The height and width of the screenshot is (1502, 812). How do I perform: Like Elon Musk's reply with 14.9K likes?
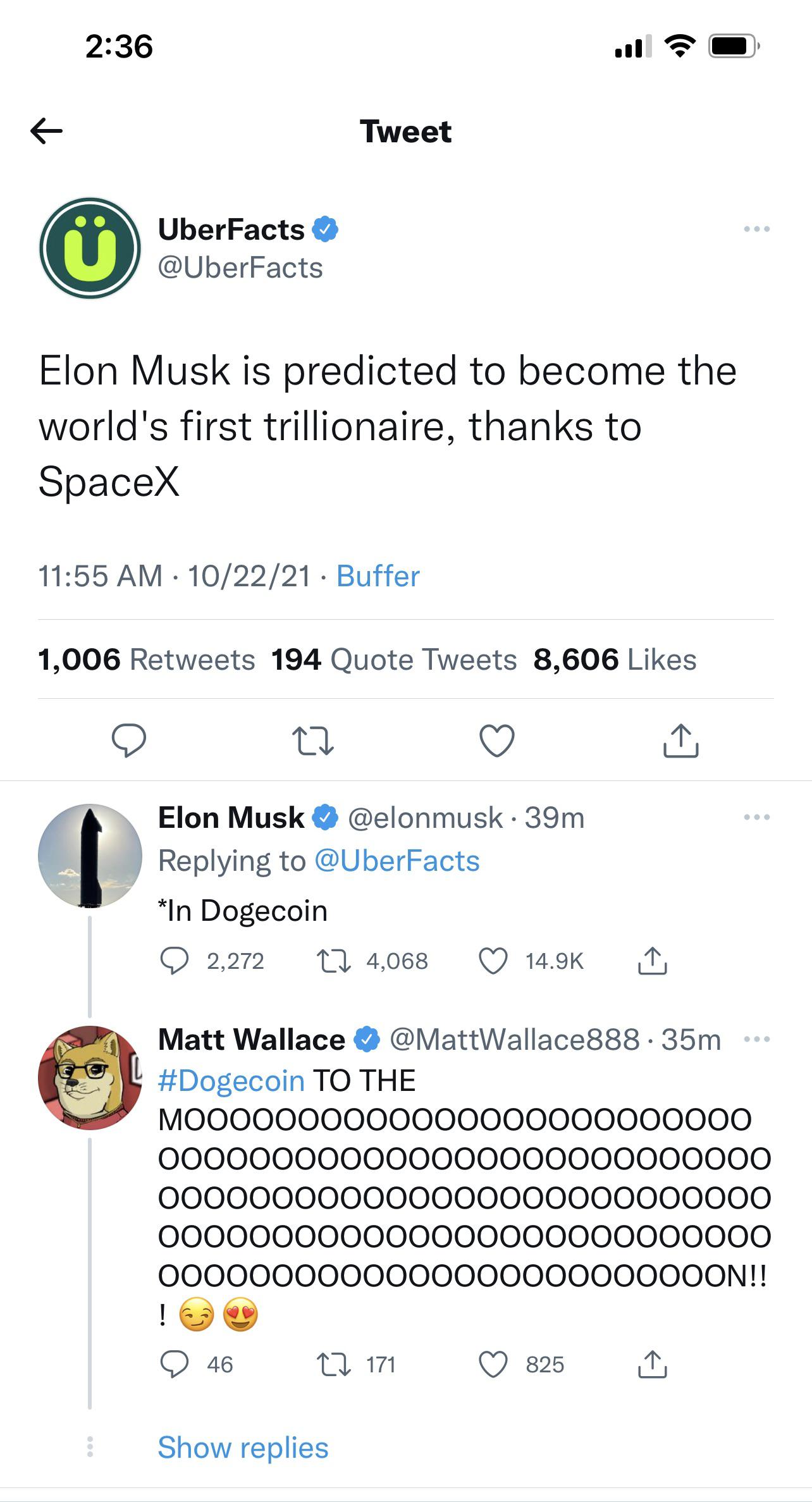(x=493, y=961)
